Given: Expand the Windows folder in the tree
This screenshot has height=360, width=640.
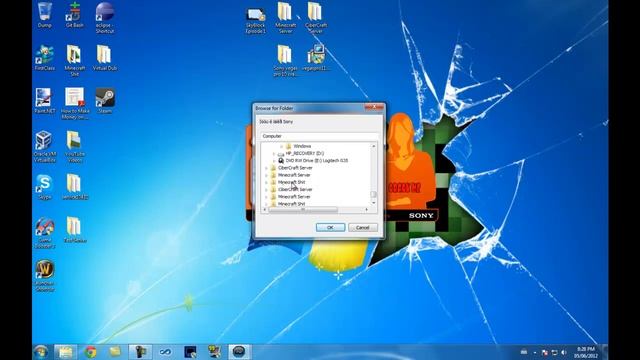Looking at the screenshot, I should tap(281, 146).
